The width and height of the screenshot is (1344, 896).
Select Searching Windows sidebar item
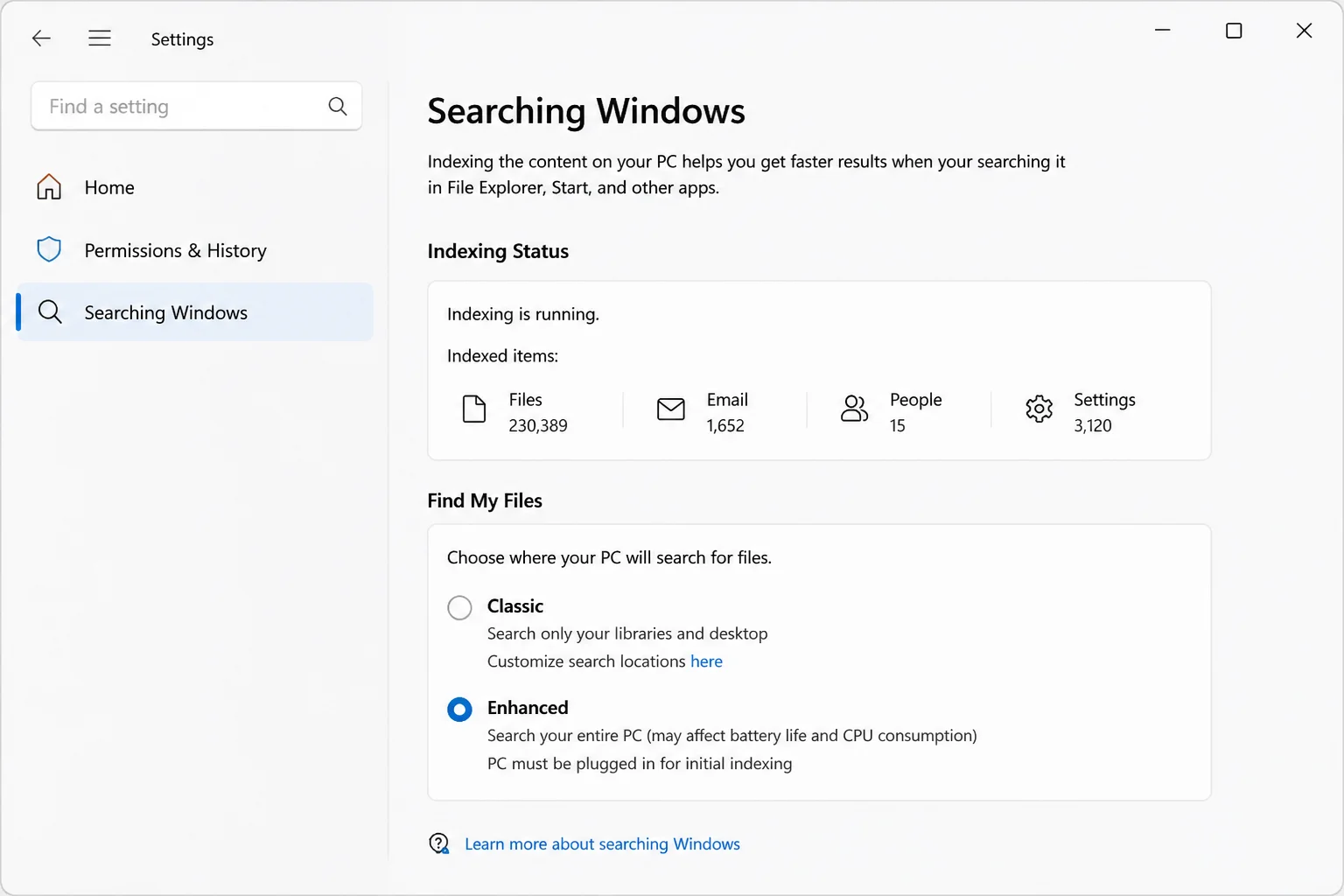click(x=194, y=312)
